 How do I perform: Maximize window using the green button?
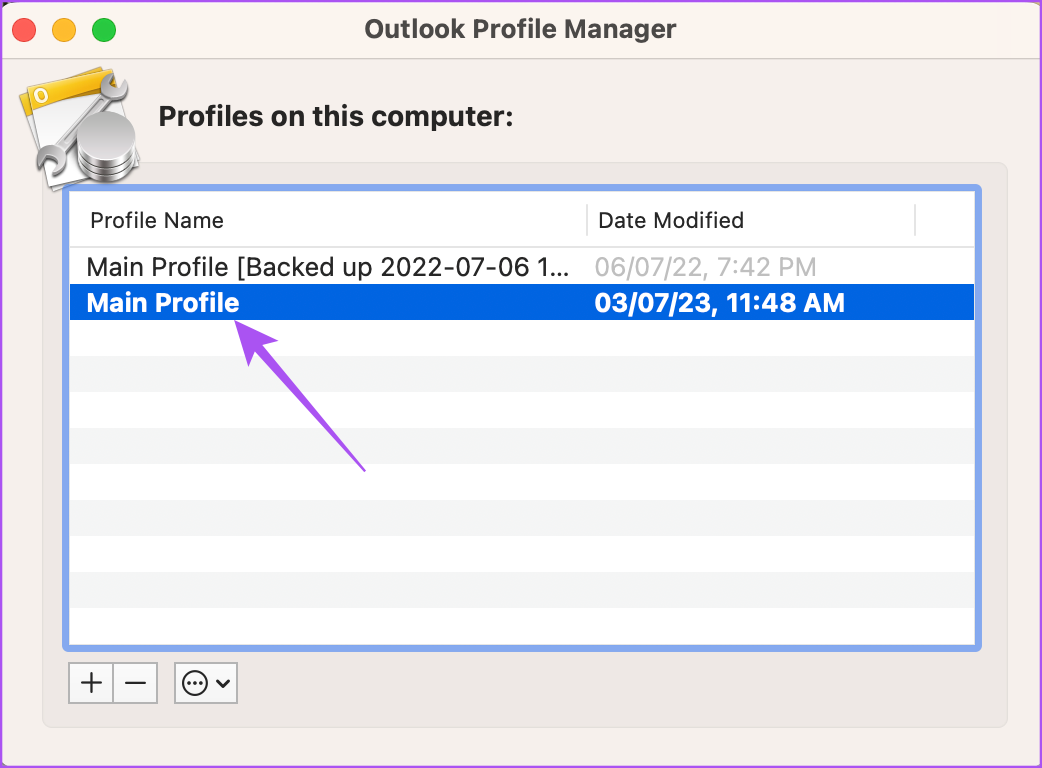pyautogui.click(x=104, y=30)
